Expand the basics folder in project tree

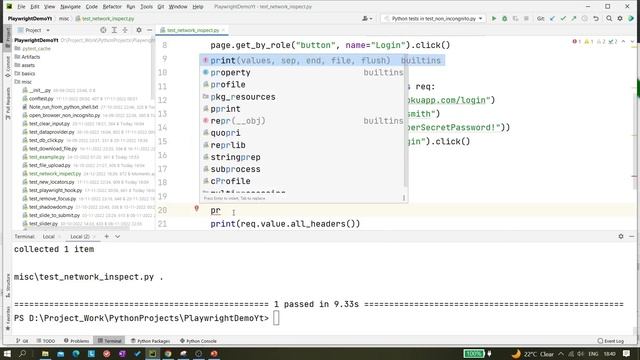pos(25,73)
